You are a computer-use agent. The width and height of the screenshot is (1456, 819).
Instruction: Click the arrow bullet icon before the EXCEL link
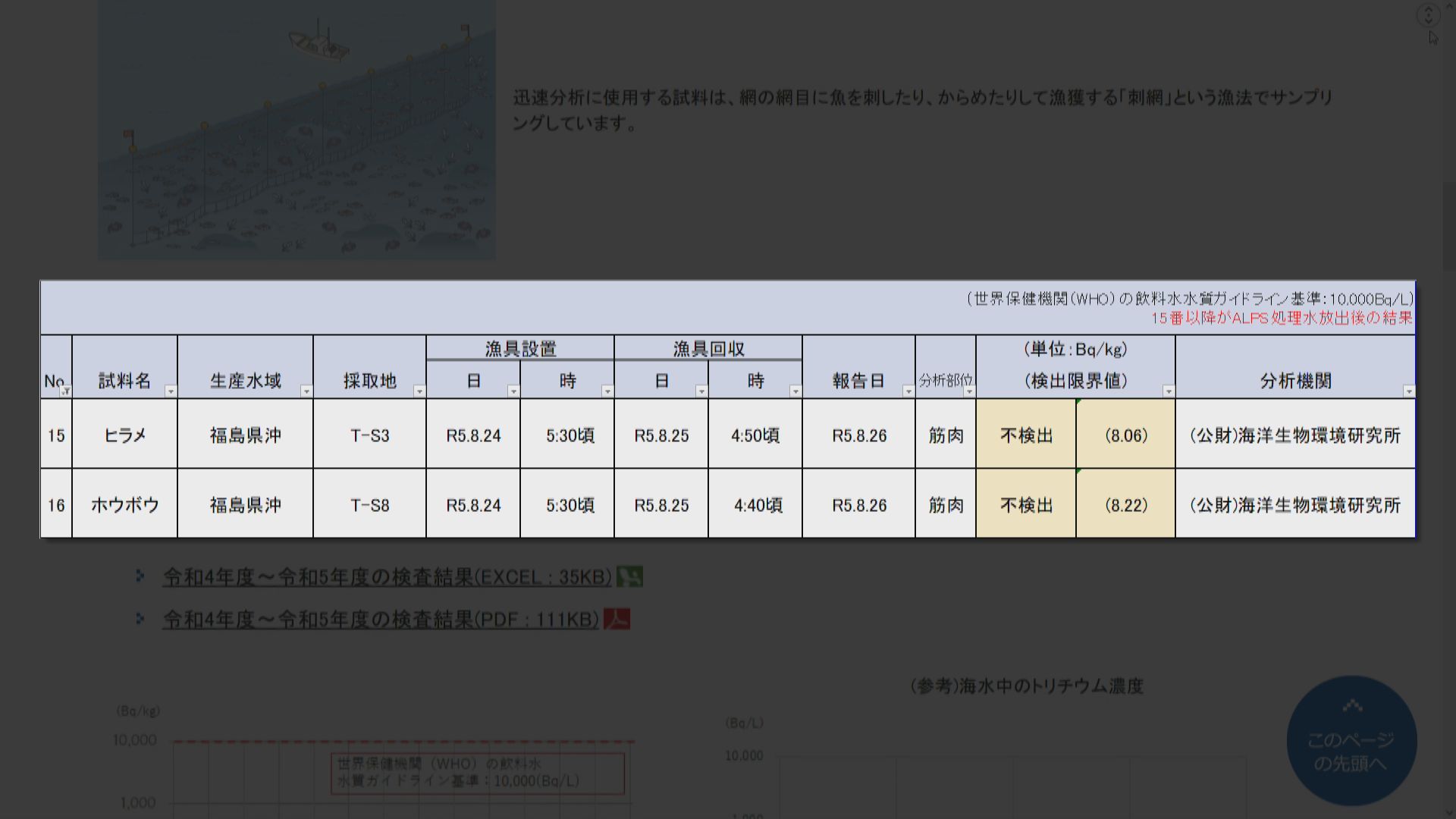[141, 576]
